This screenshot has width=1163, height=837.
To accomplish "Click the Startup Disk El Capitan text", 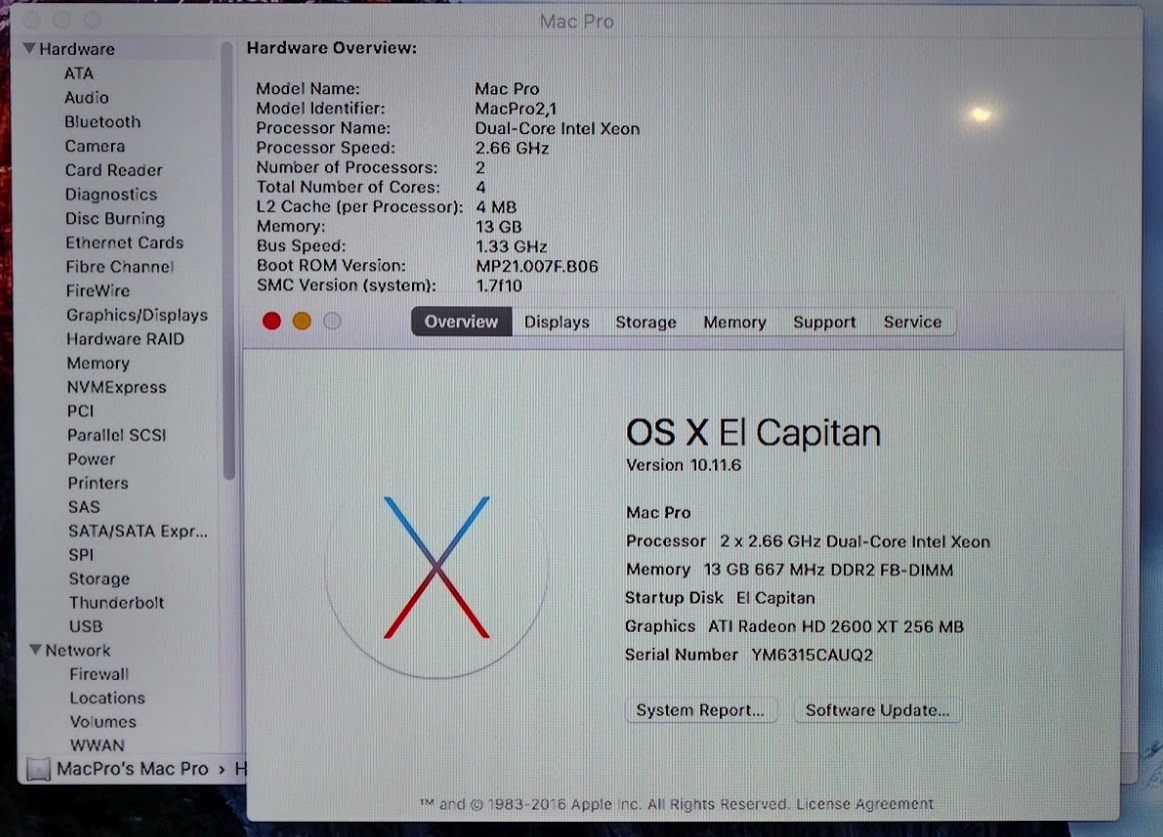I will [719, 598].
